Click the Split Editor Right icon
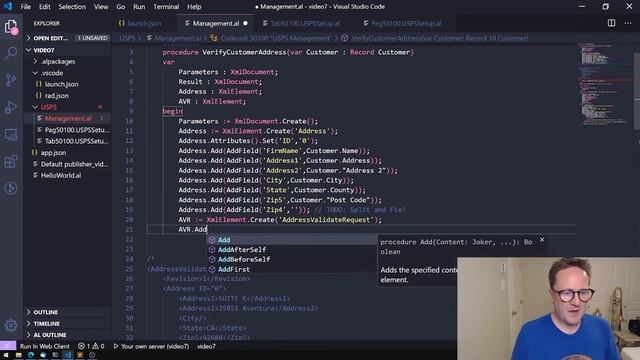 pyautogui.click(x=611, y=23)
